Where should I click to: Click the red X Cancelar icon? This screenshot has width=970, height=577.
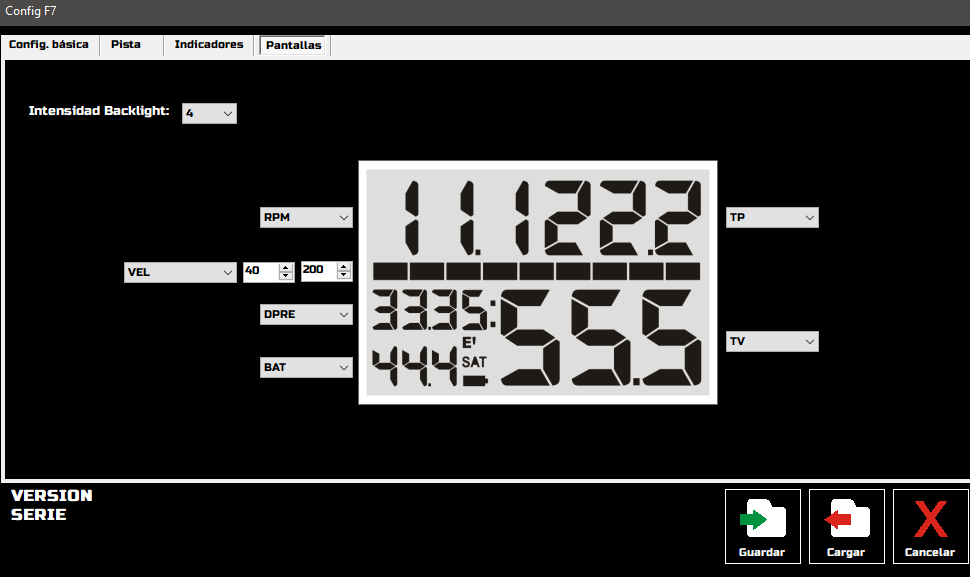point(930,519)
